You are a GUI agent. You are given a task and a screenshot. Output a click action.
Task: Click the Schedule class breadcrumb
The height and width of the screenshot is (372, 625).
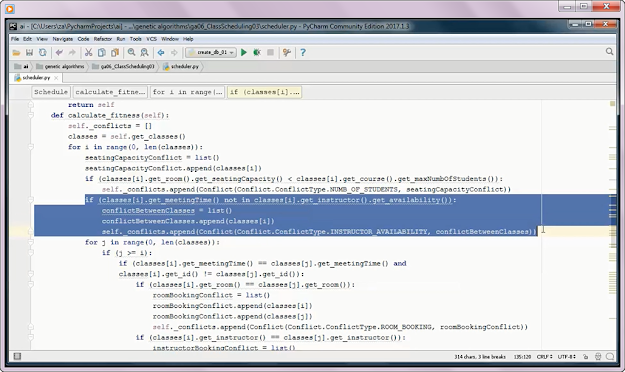coord(51,92)
